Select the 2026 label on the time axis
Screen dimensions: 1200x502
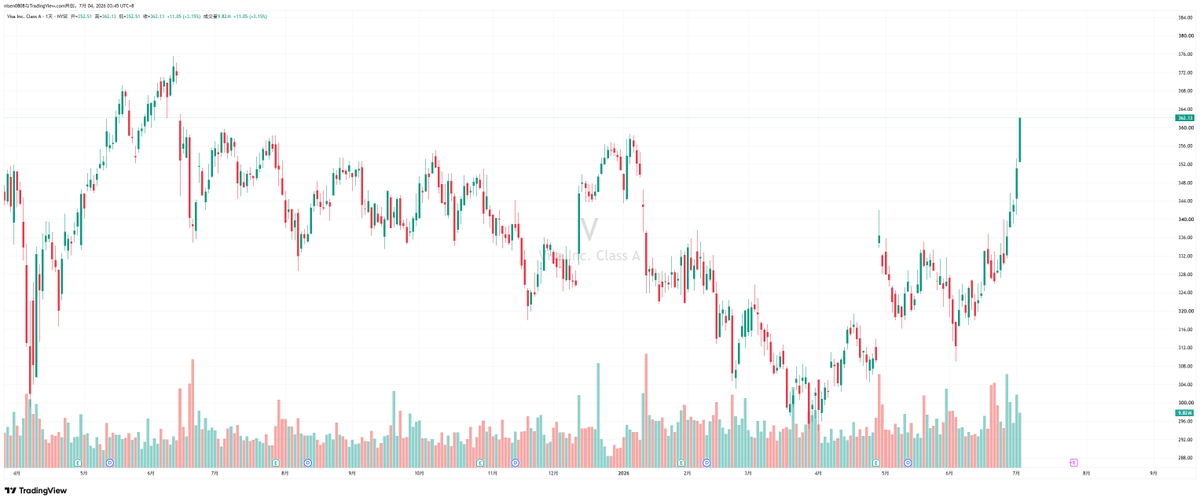623,472
